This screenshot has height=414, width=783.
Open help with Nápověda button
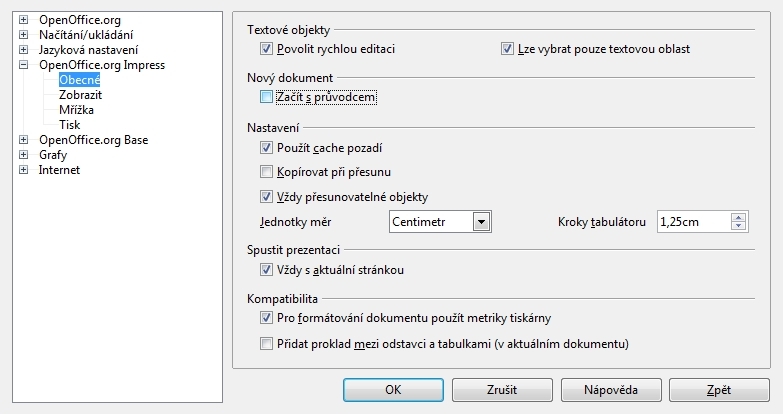coord(610,388)
